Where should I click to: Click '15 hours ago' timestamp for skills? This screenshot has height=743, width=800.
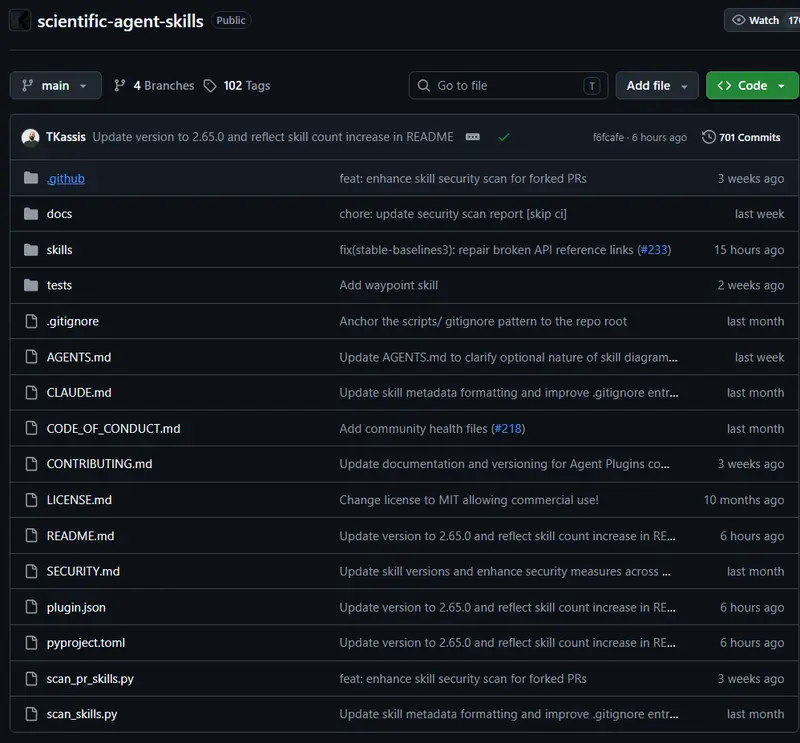(748, 250)
